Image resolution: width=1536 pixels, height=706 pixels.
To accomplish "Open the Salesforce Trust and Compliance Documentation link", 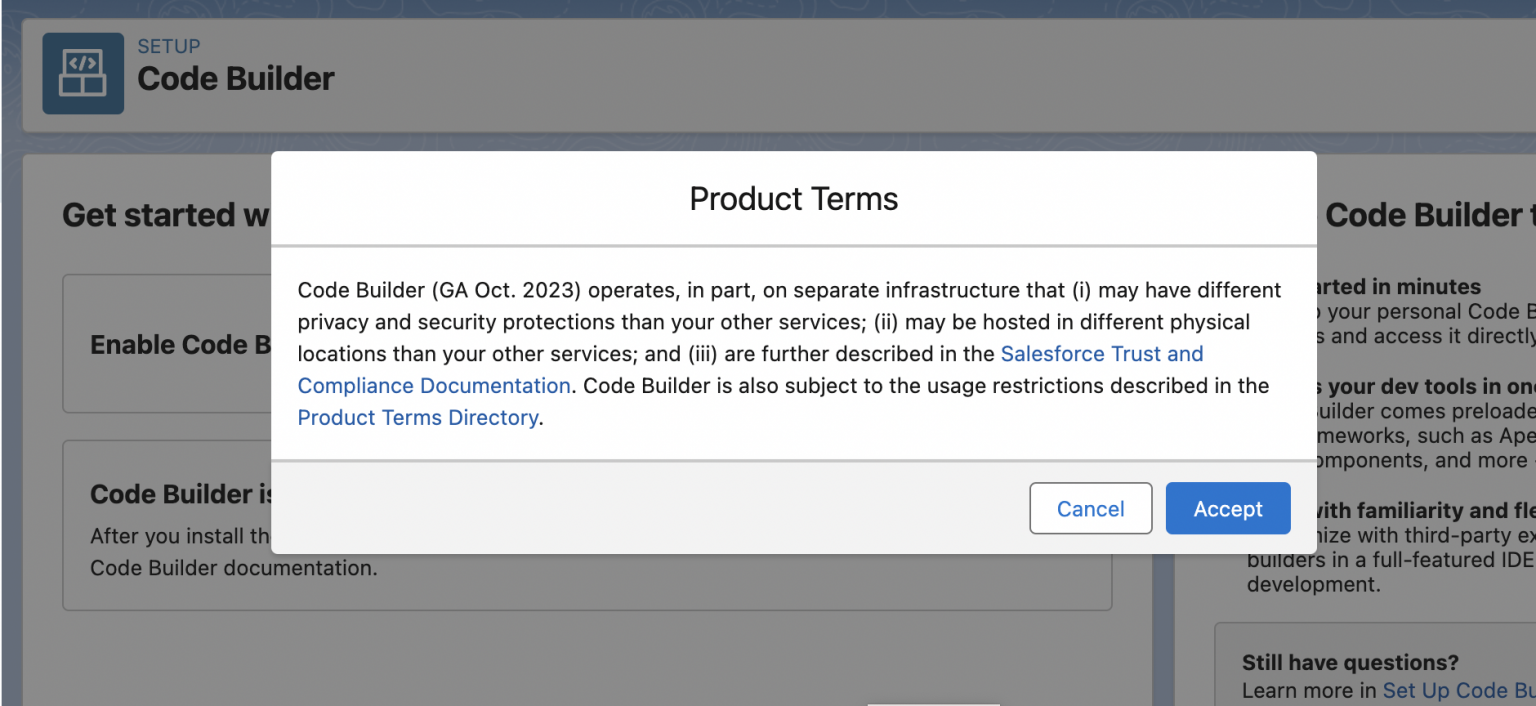I will coord(1102,353).
